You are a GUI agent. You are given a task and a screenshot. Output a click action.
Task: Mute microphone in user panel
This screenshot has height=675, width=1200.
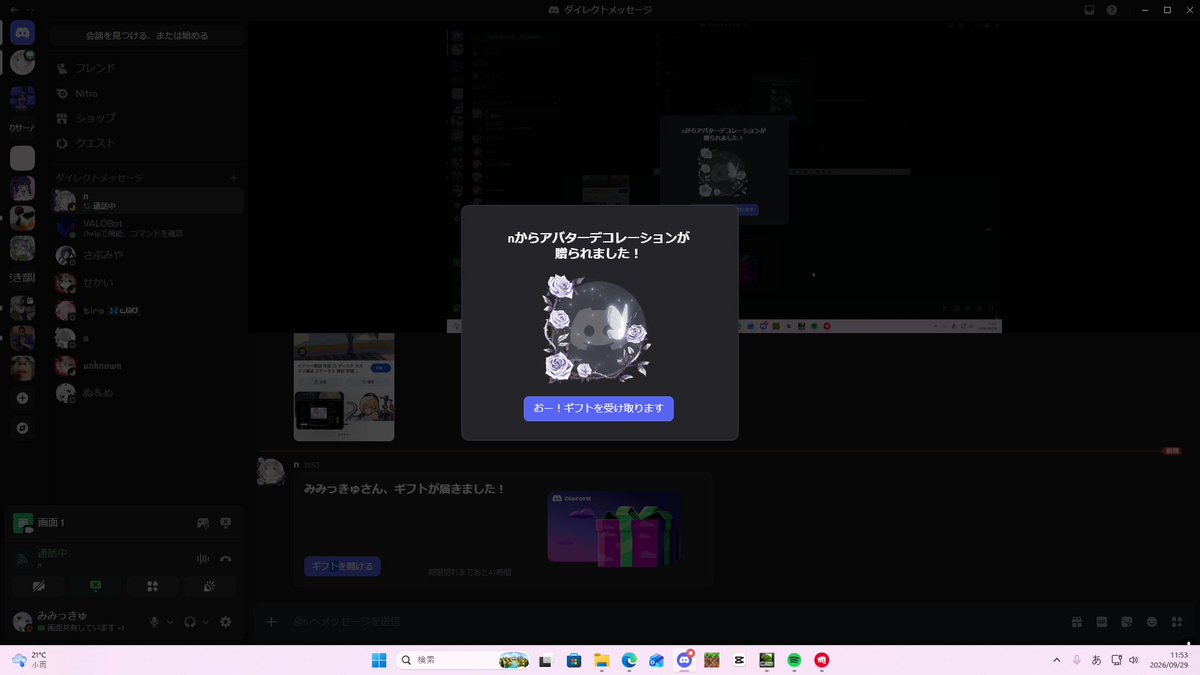pyautogui.click(x=154, y=622)
